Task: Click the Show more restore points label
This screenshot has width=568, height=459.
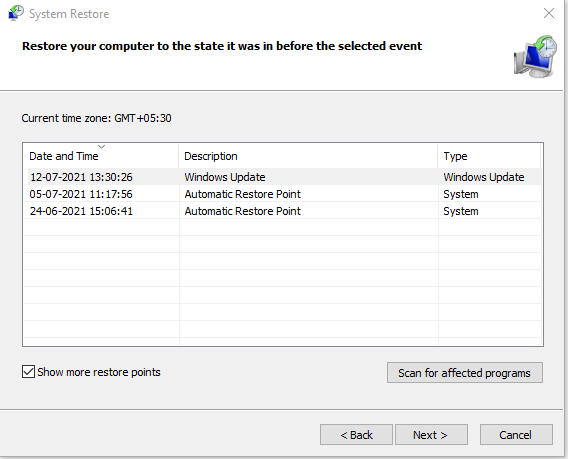Action: [x=99, y=372]
